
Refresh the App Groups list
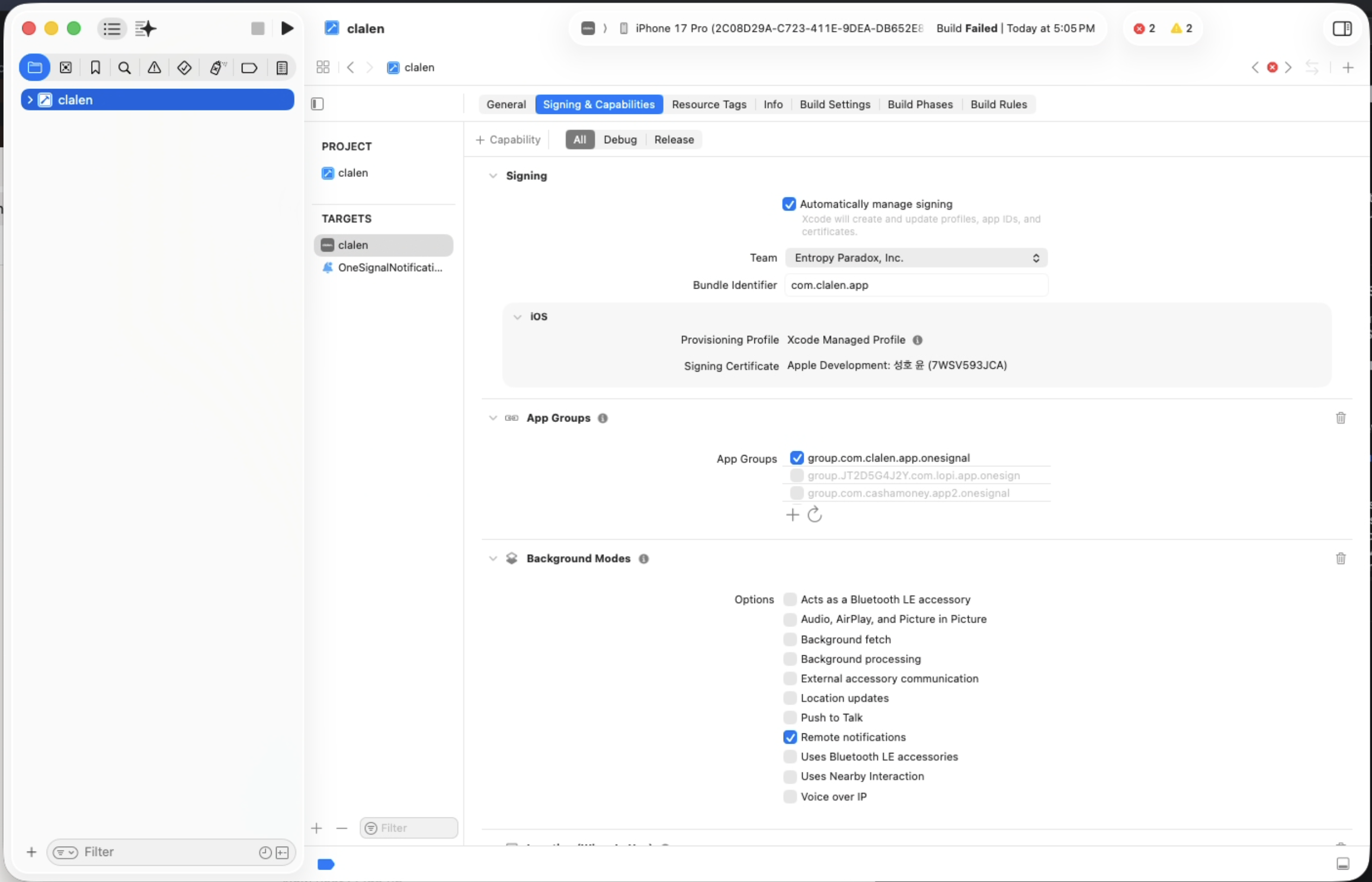815,514
